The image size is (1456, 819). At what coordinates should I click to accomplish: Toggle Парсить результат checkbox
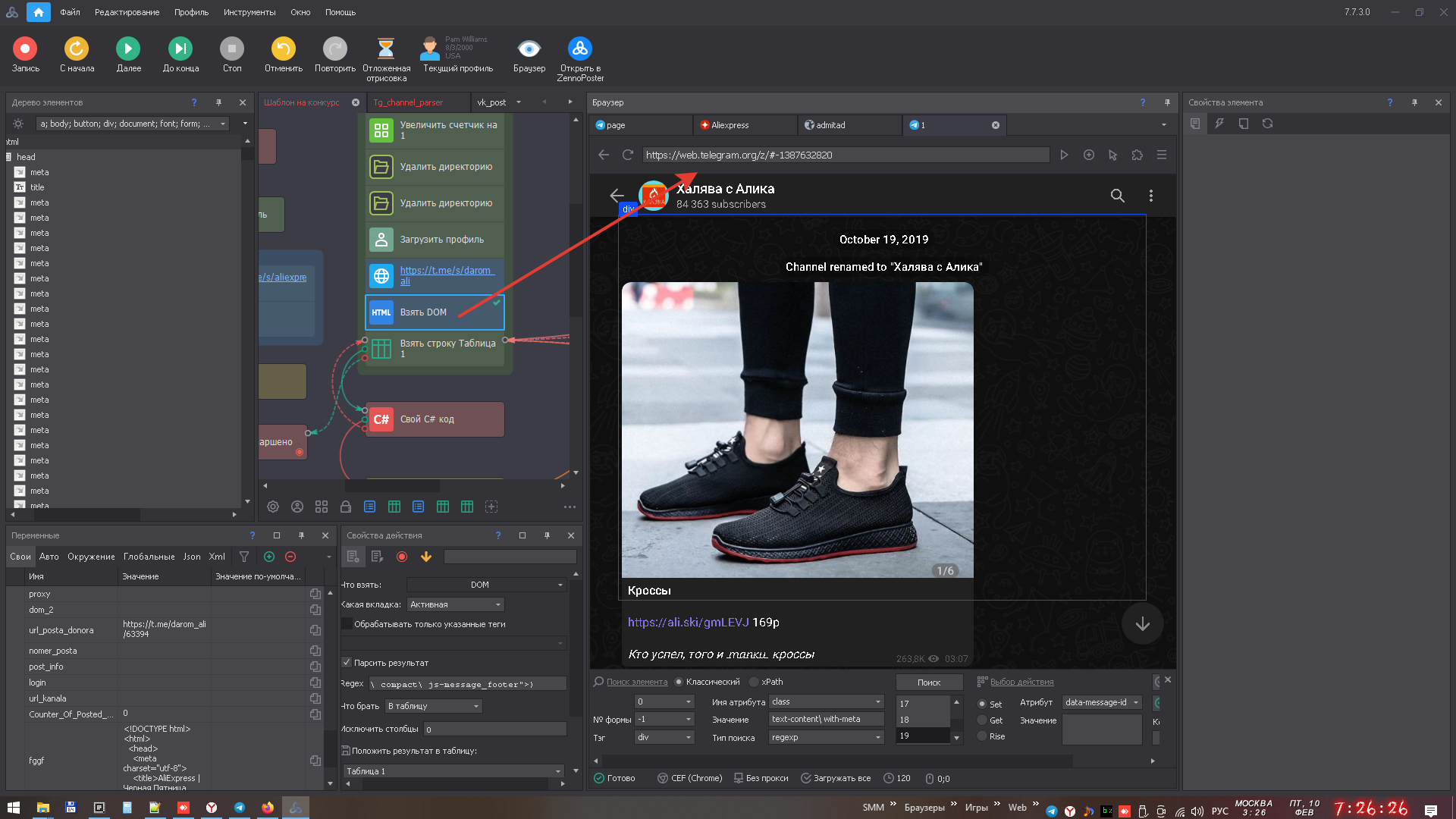(347, 663)
